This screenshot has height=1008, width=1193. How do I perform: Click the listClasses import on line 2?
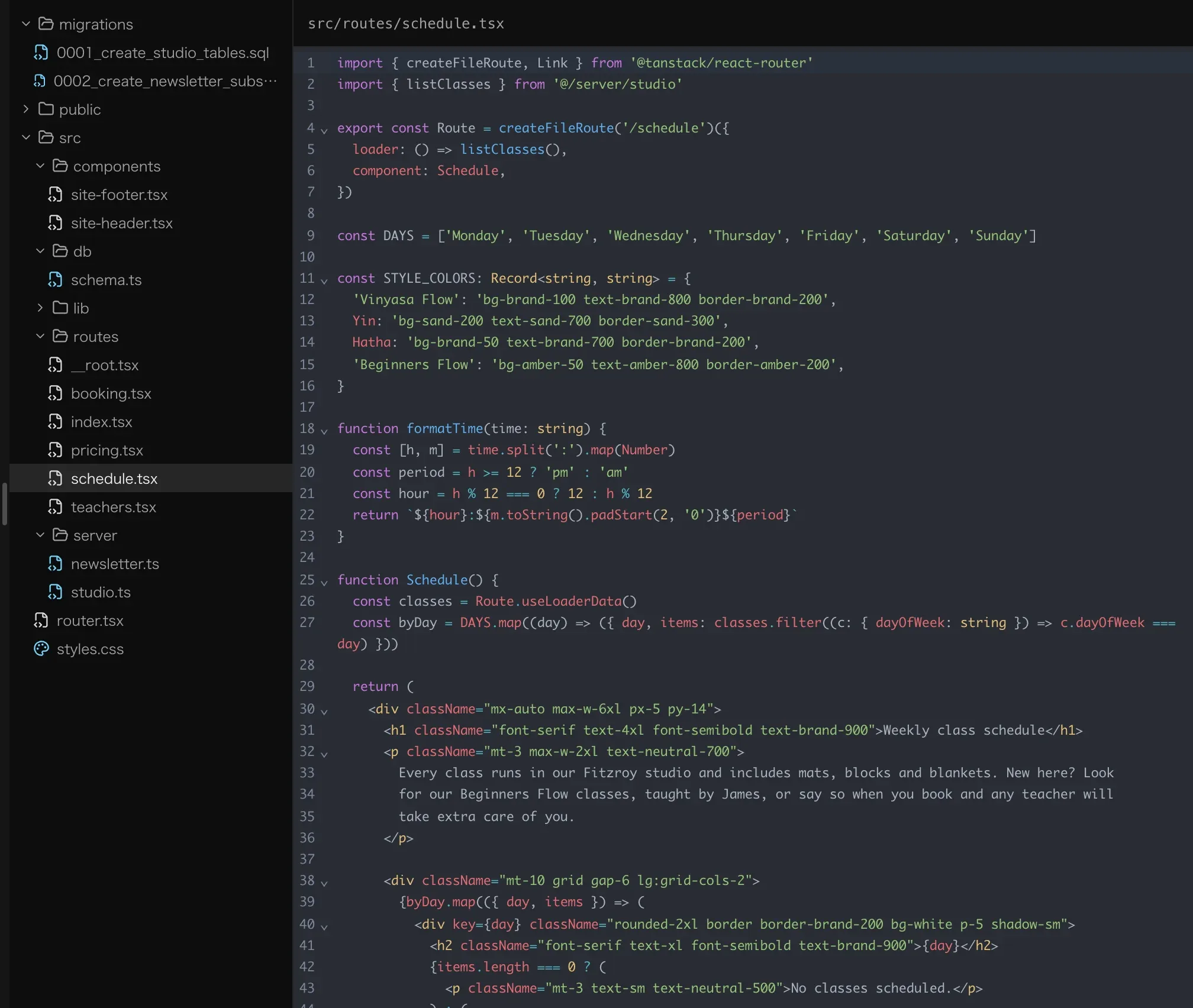pyautogui.click(x=449, y=84)
